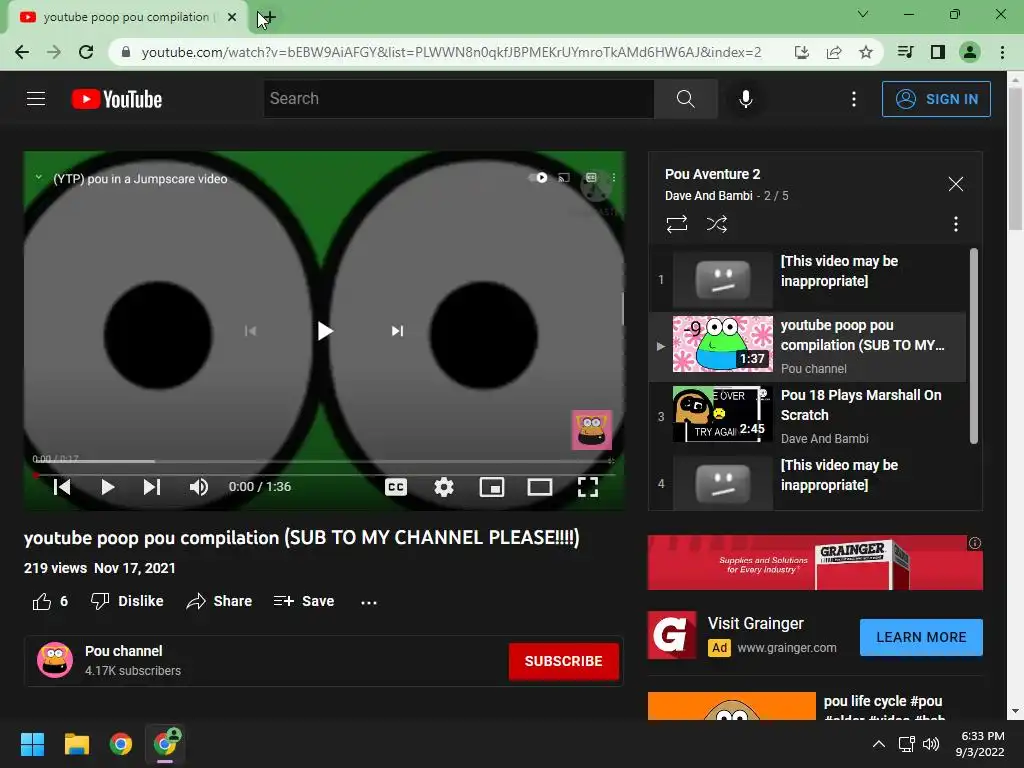Click the SIGN IN button

(x=936, y=99)
